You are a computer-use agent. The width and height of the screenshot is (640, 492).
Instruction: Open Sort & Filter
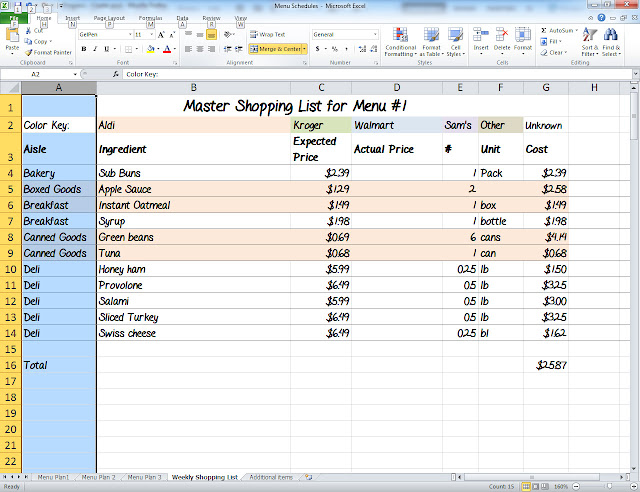tap(590, 42)
